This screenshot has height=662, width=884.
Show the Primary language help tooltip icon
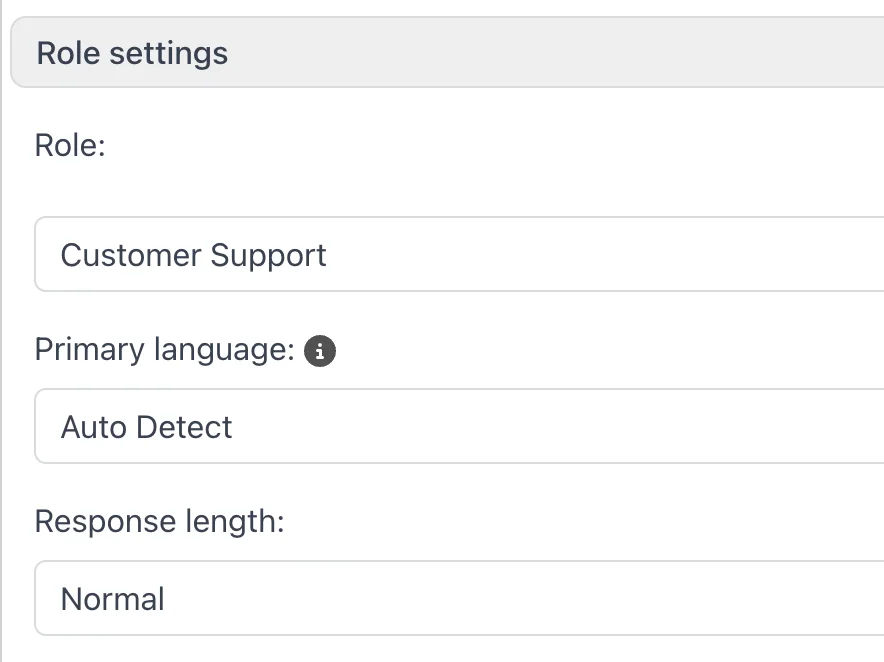[x=320, y=351]
